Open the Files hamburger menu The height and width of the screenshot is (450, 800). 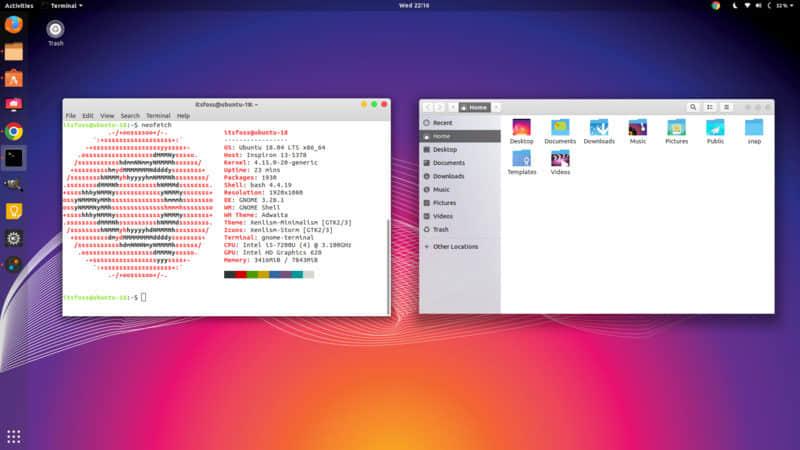click(x=728, y=107)
